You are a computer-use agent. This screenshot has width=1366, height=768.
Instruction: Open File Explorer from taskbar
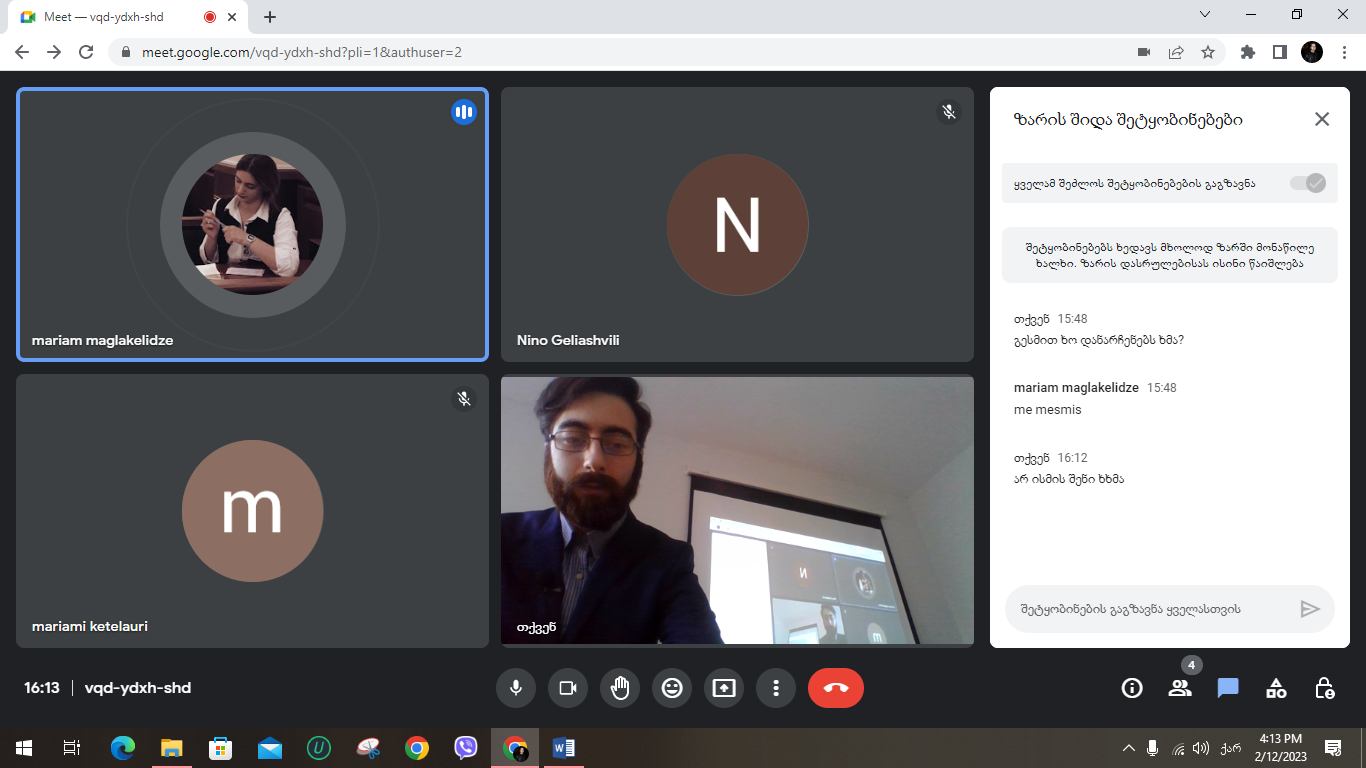(172, 748)
